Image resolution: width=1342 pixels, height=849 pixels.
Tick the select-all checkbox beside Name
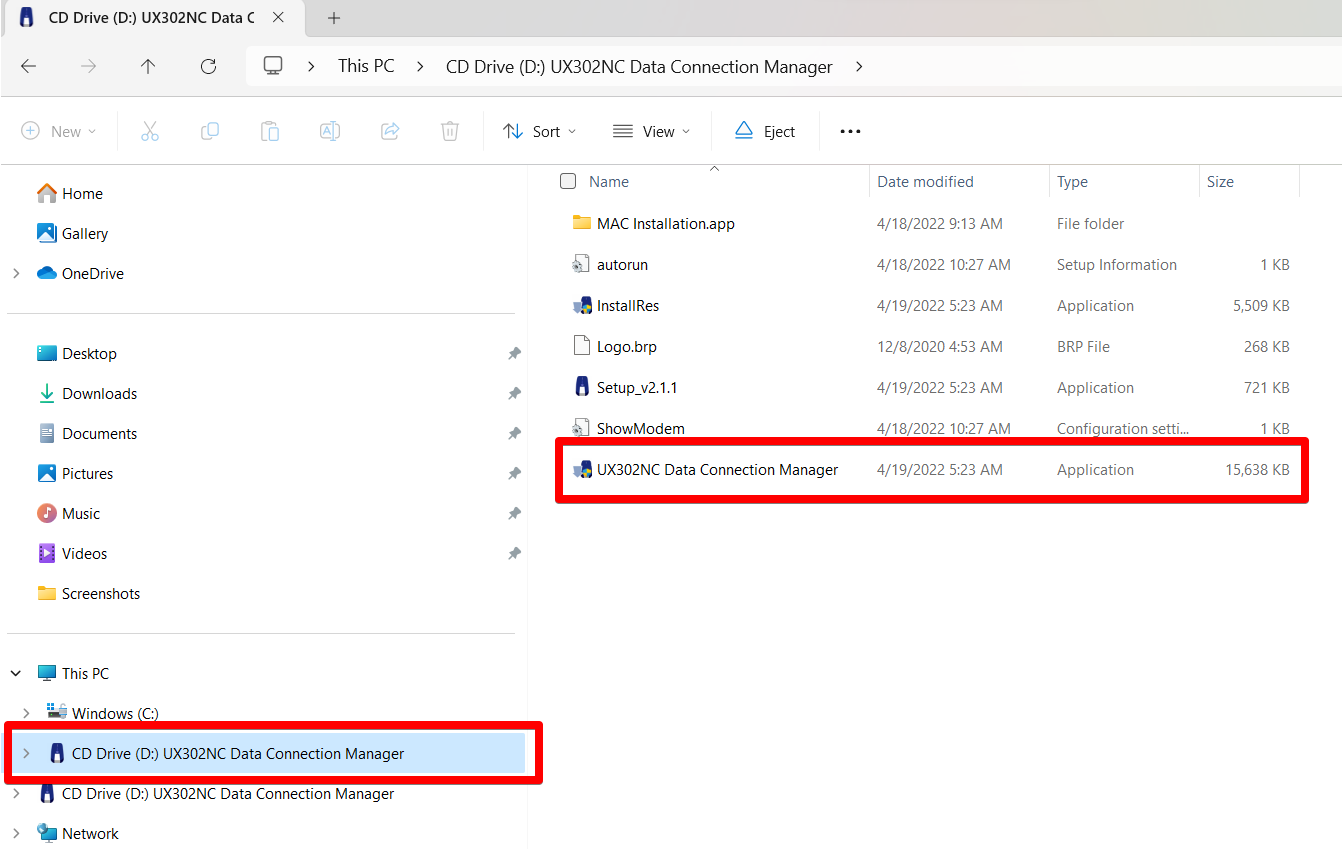pos(568,181)
